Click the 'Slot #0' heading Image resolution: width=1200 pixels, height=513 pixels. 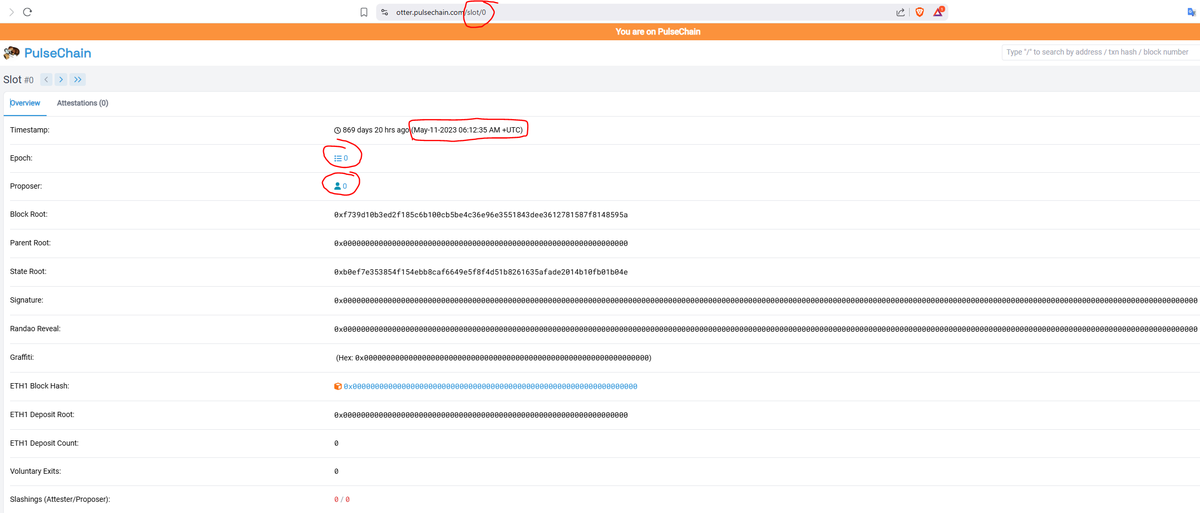19,80
